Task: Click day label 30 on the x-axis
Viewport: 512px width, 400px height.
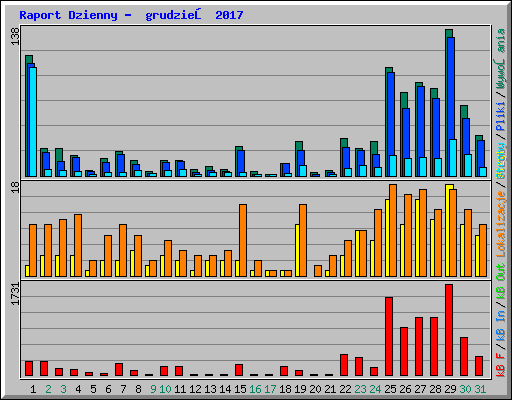Action: tap(465, 389)
